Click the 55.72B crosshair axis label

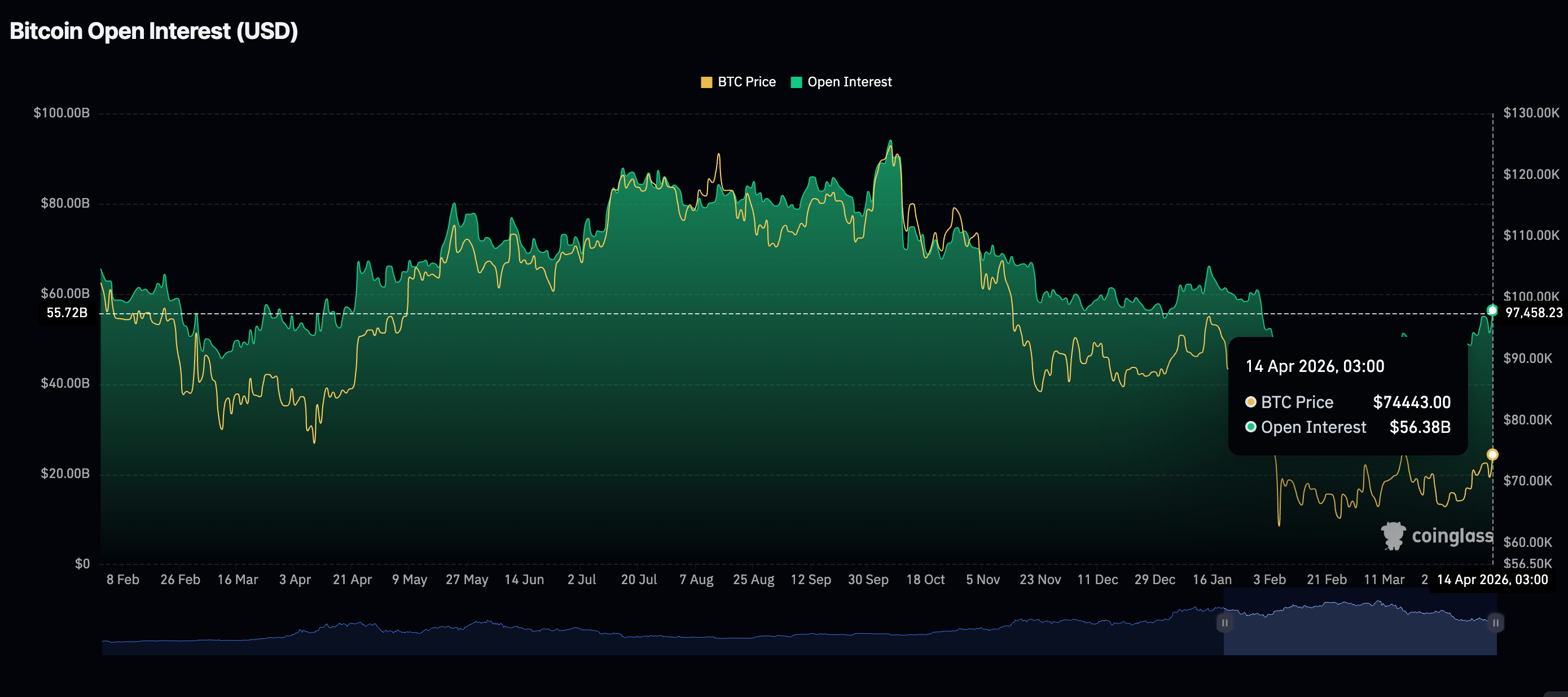click(67, 313)
